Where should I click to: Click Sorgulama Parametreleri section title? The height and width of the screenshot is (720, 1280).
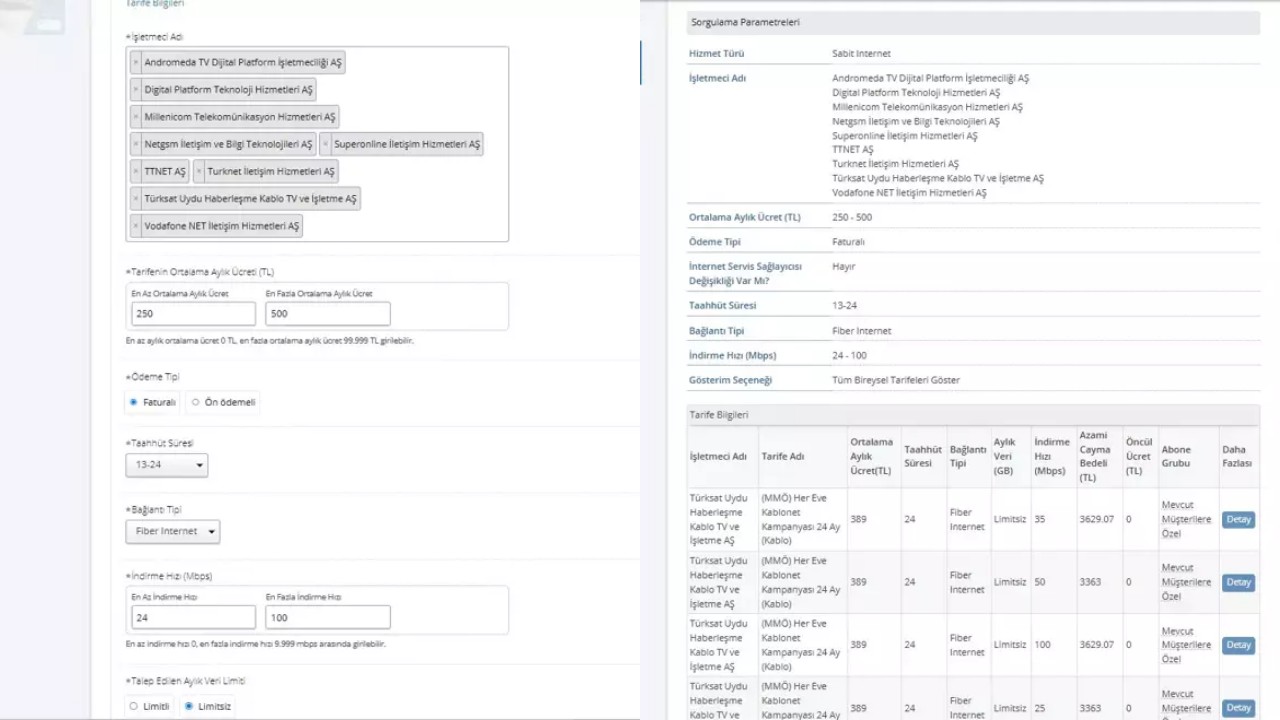(745, 22)
